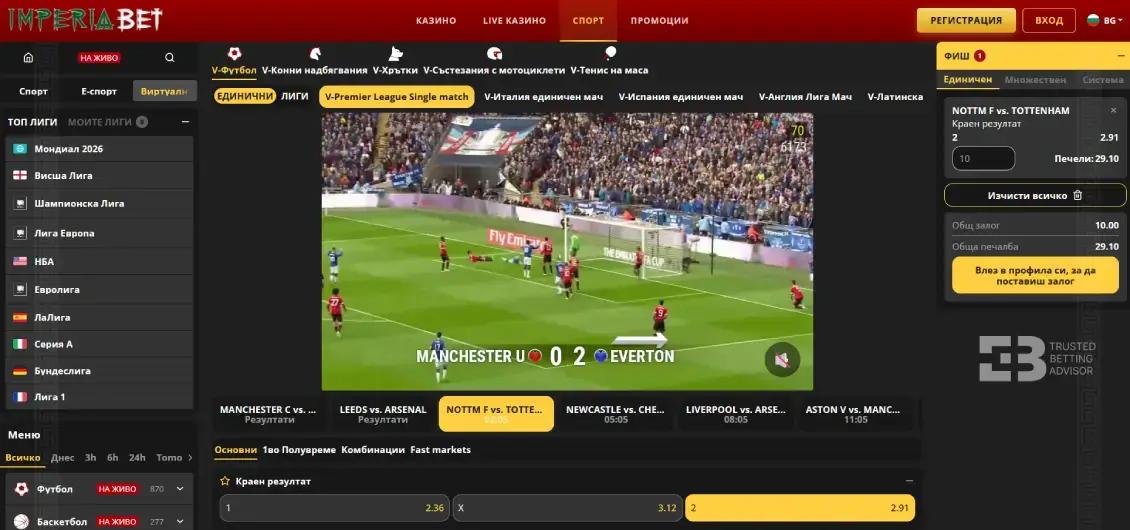Expand the Баскетбол sport row chevron
The width and height of the screenshot is (1130, 530).
point(180,521)
